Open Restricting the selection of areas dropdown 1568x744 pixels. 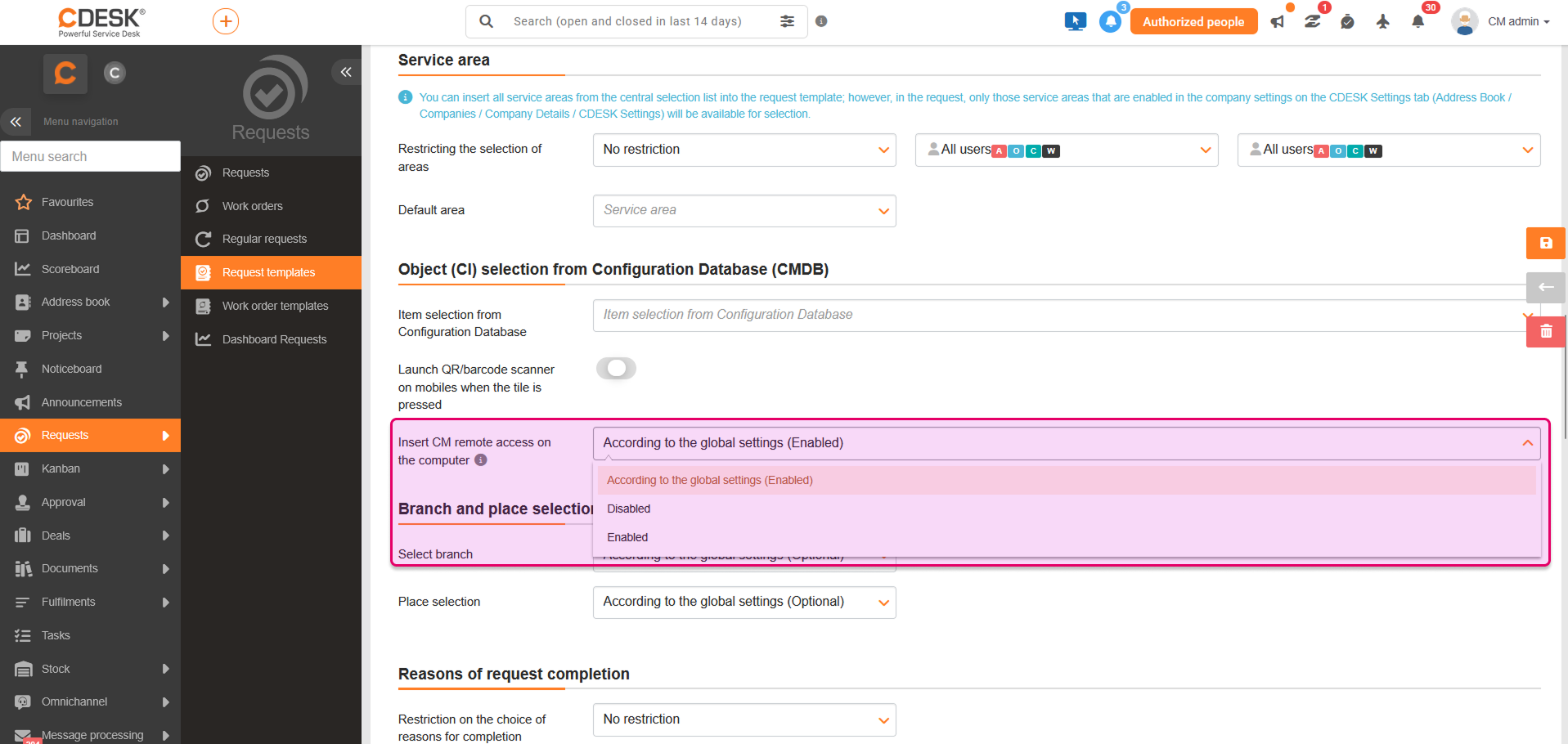pyautogui.click(x=744, y=150)
